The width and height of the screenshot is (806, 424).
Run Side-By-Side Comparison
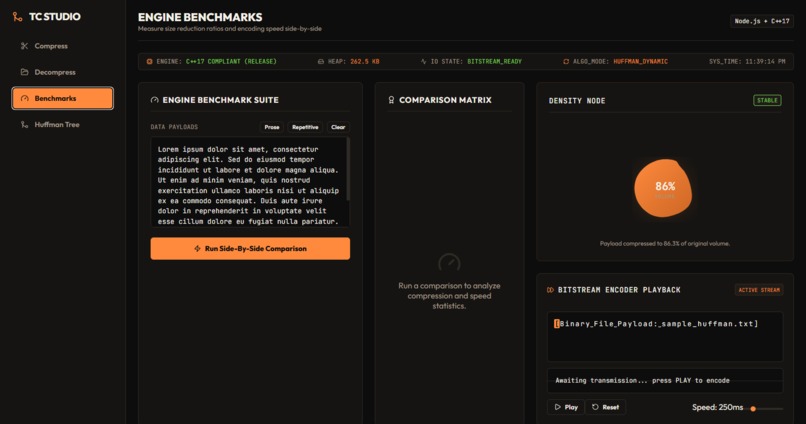[x=250, y=248]
